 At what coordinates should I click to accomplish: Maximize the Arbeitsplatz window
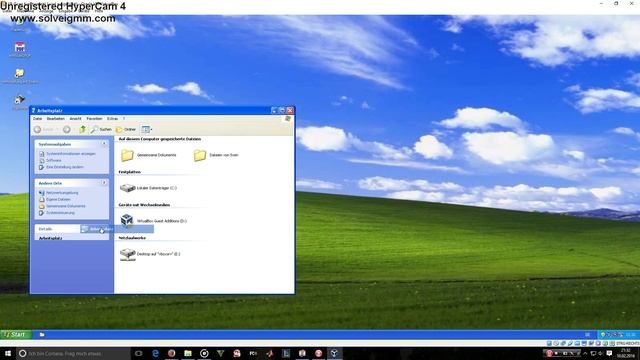(282, 110)
